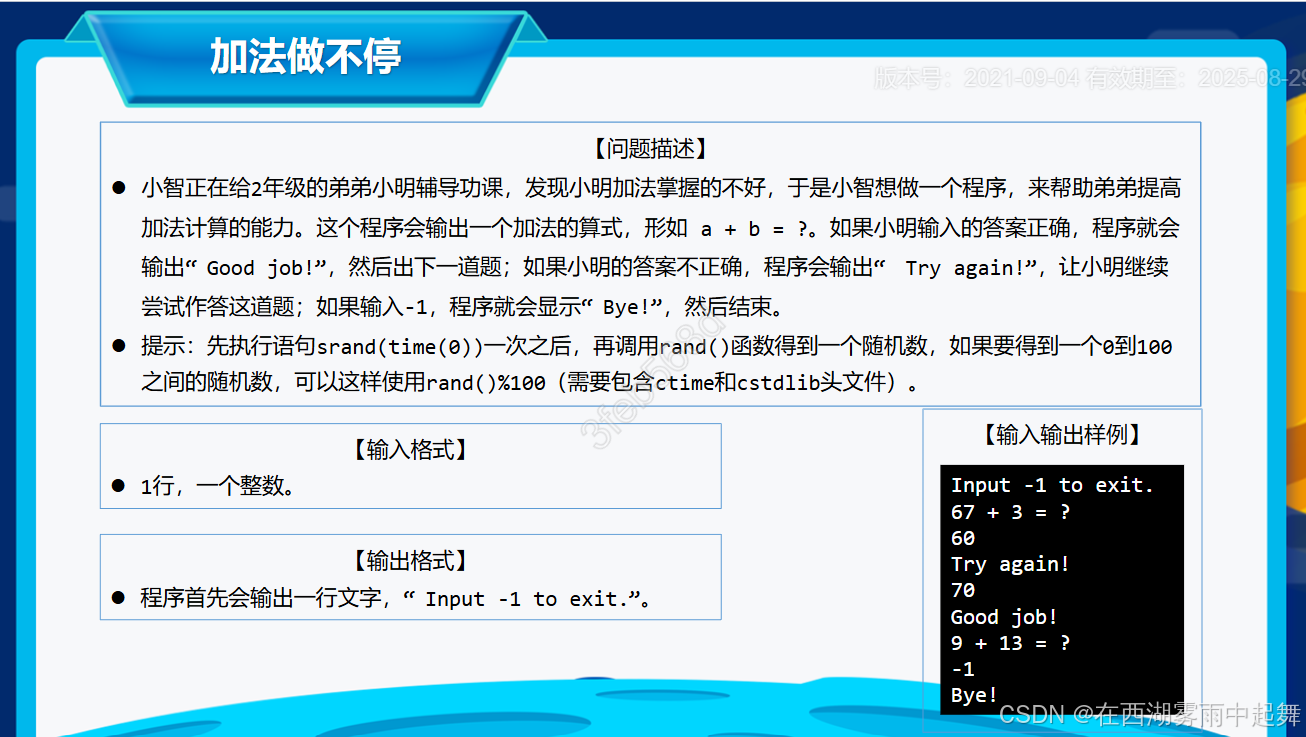
Task: Select the 【输入输出样例】 header
Action: (x=1061, y=434)
